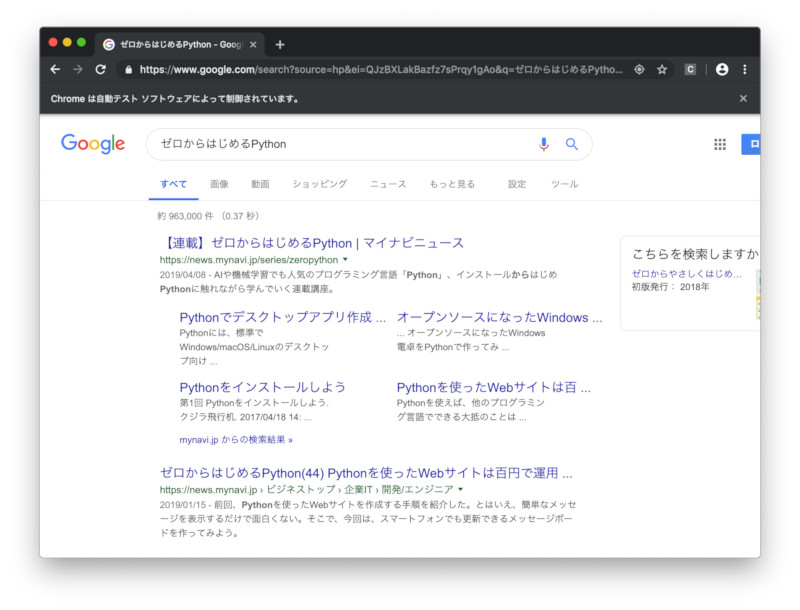Bookmark this page with the star icon
This screenshot has width=800, height=610.
[x=662, y=69]
